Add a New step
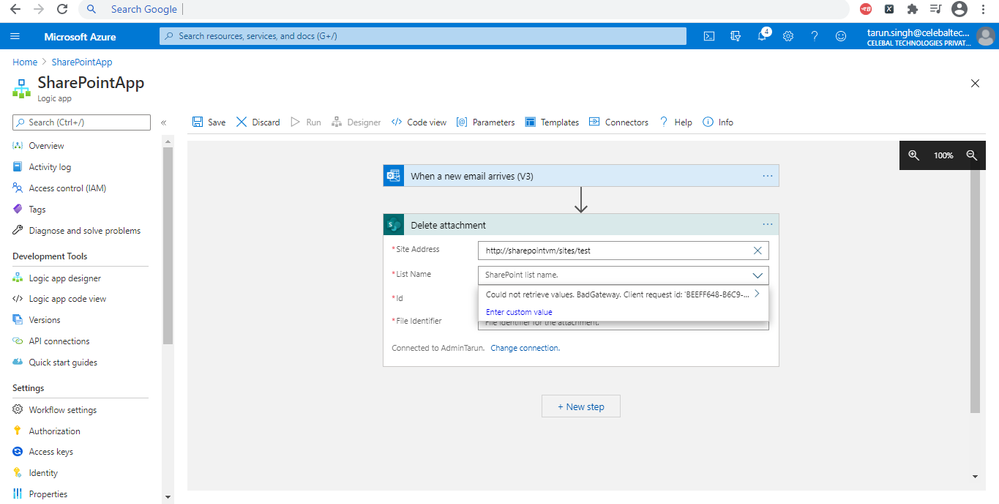The height and width of the screenshot is (504, 999). [581, 407]
